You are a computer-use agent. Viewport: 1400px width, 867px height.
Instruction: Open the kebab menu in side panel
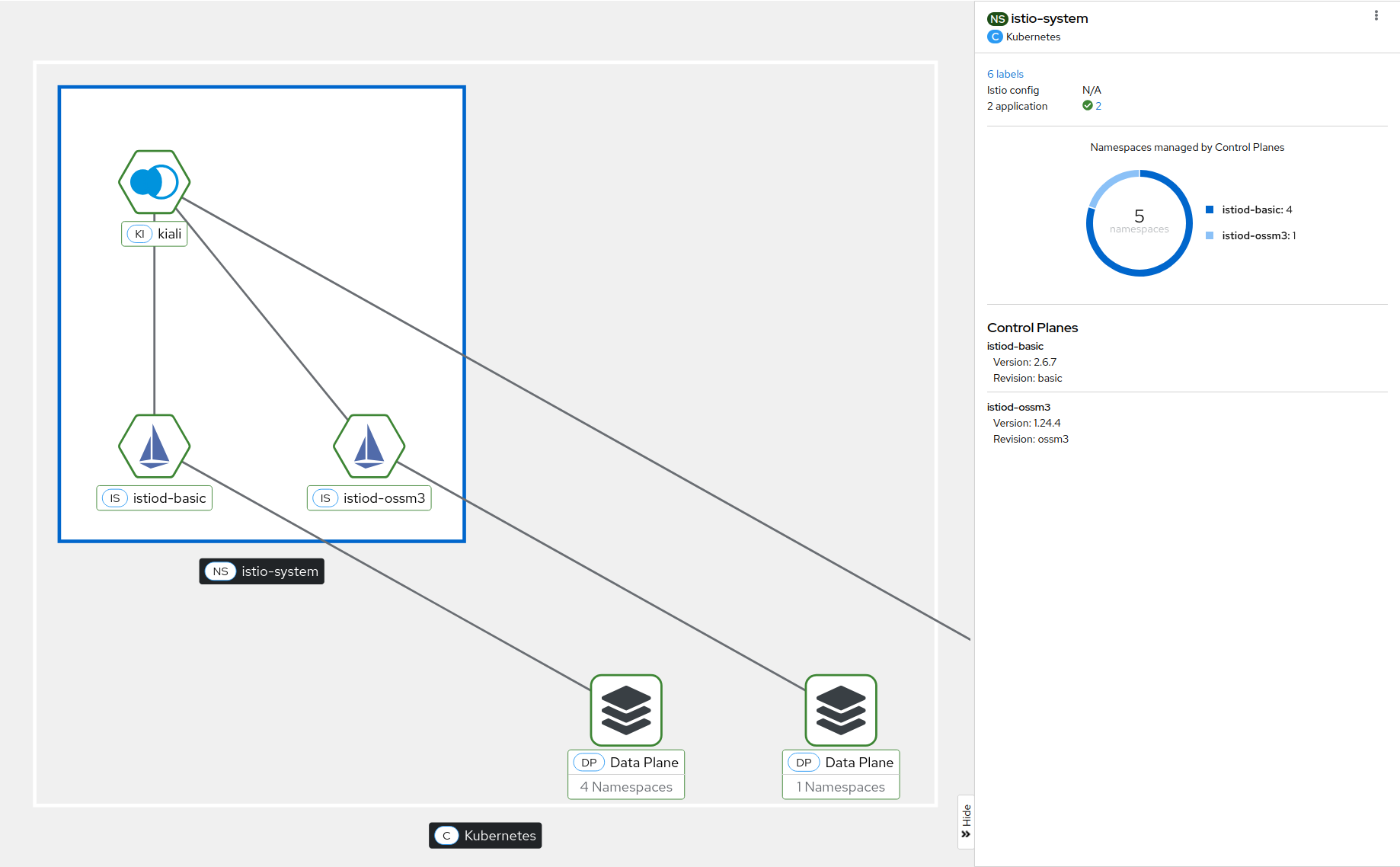click(1376, 16)
